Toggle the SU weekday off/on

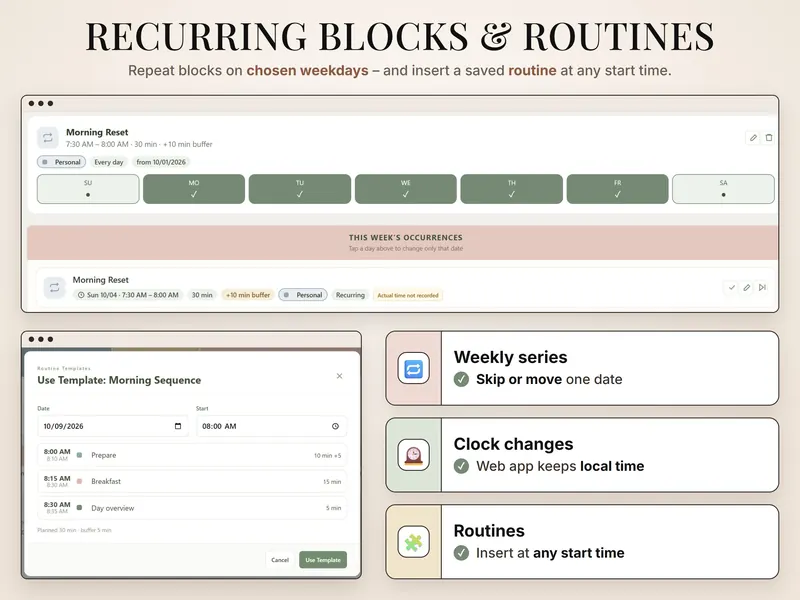pos(88,189)
